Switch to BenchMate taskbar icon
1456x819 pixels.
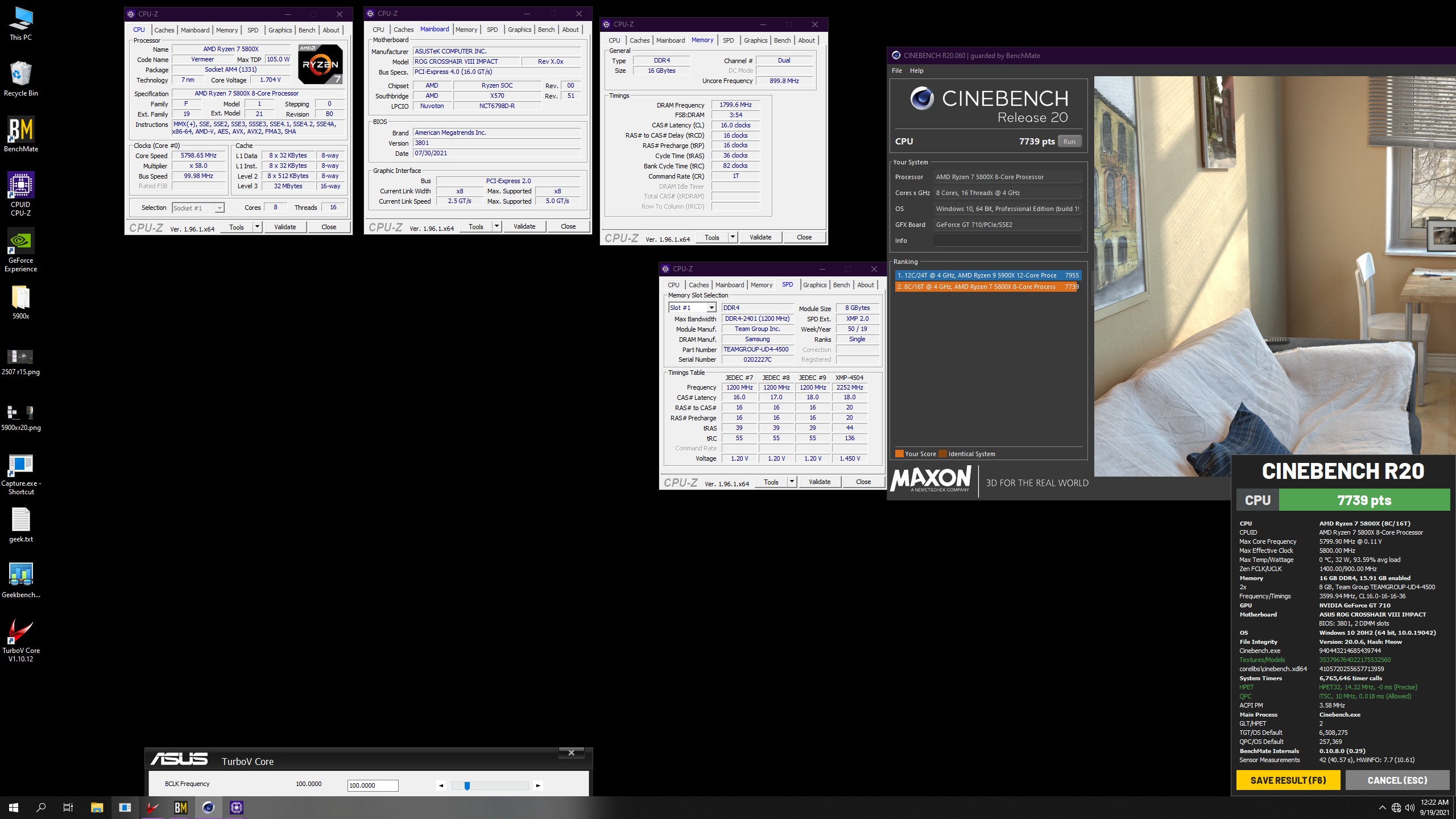click(x=181, y=808)
